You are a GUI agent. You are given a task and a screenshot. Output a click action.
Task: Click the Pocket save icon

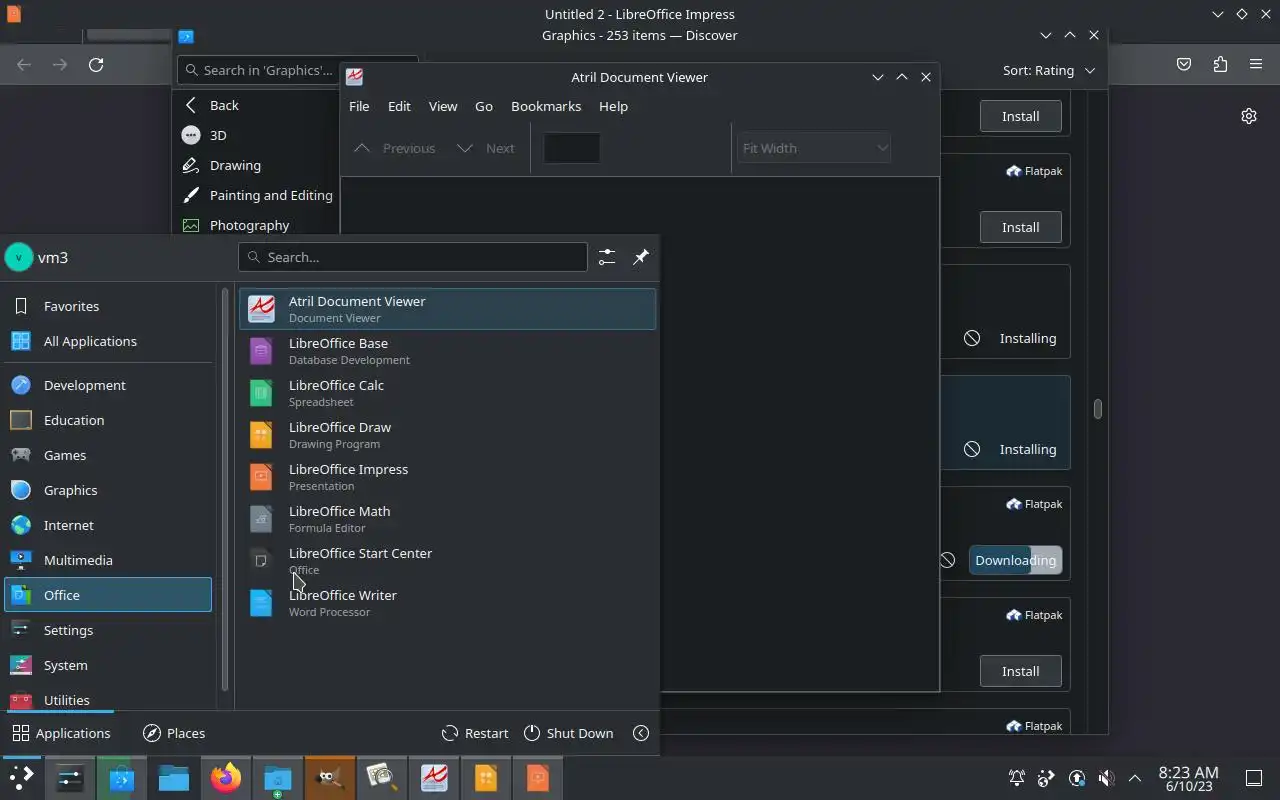[1184, 65]
